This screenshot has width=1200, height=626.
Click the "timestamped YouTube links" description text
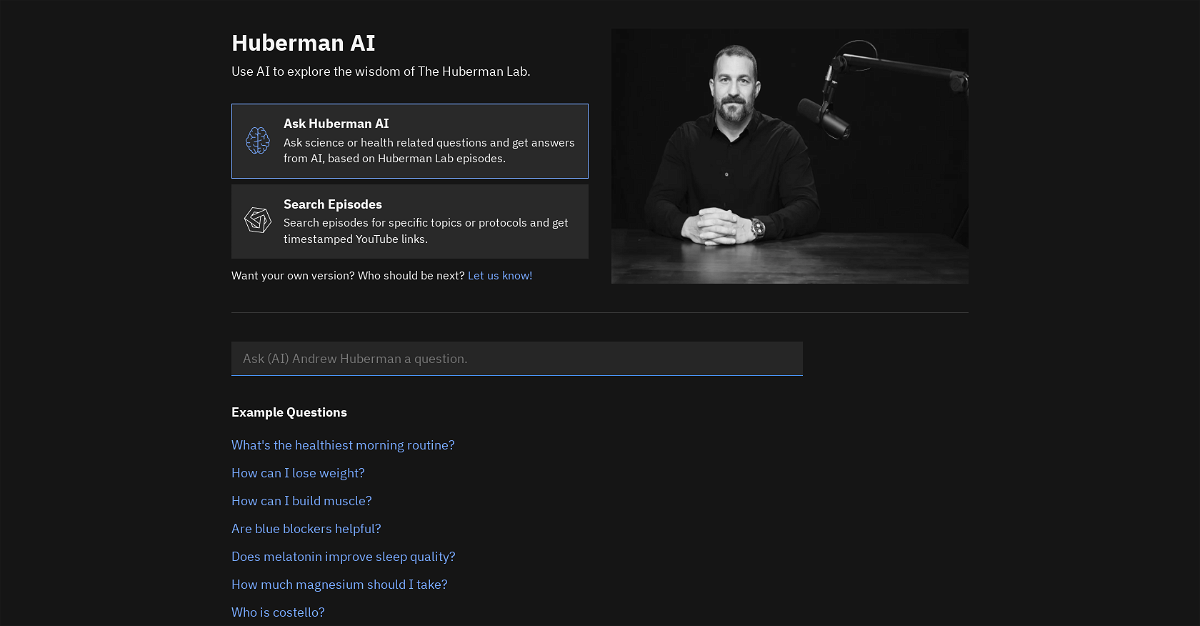point(355,239)
